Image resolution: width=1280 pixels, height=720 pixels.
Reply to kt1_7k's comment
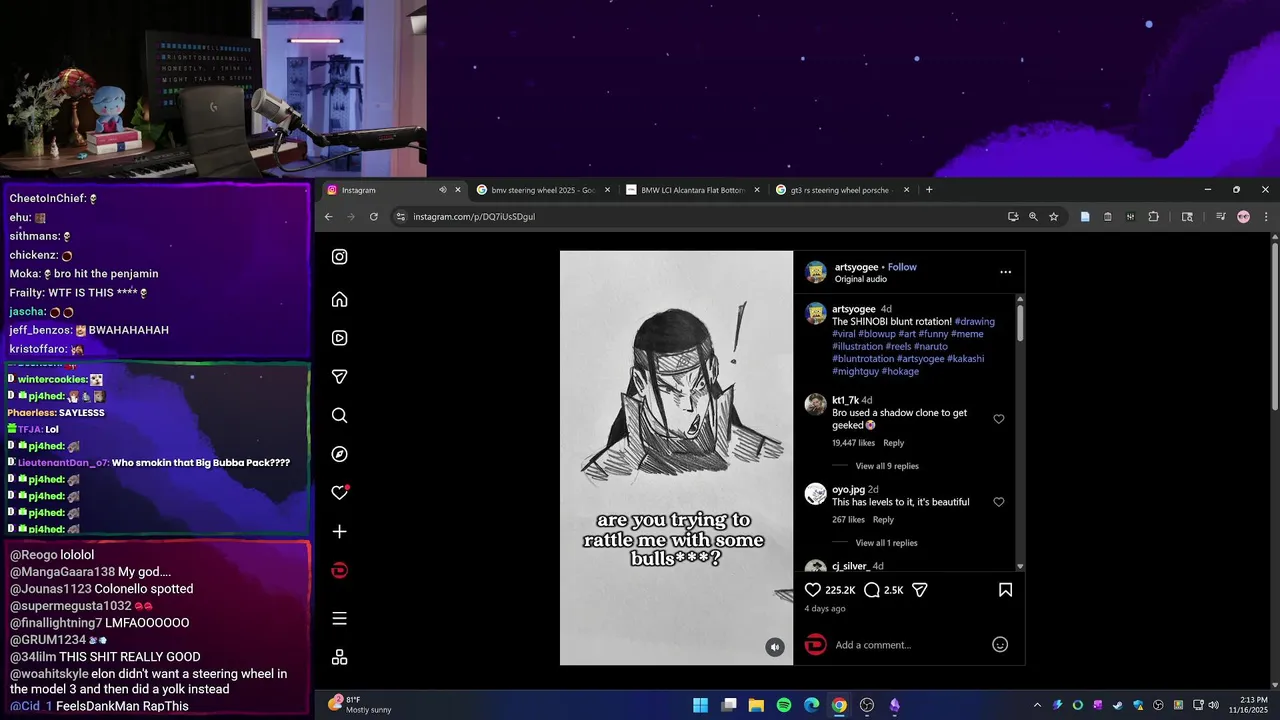[894, 443]
